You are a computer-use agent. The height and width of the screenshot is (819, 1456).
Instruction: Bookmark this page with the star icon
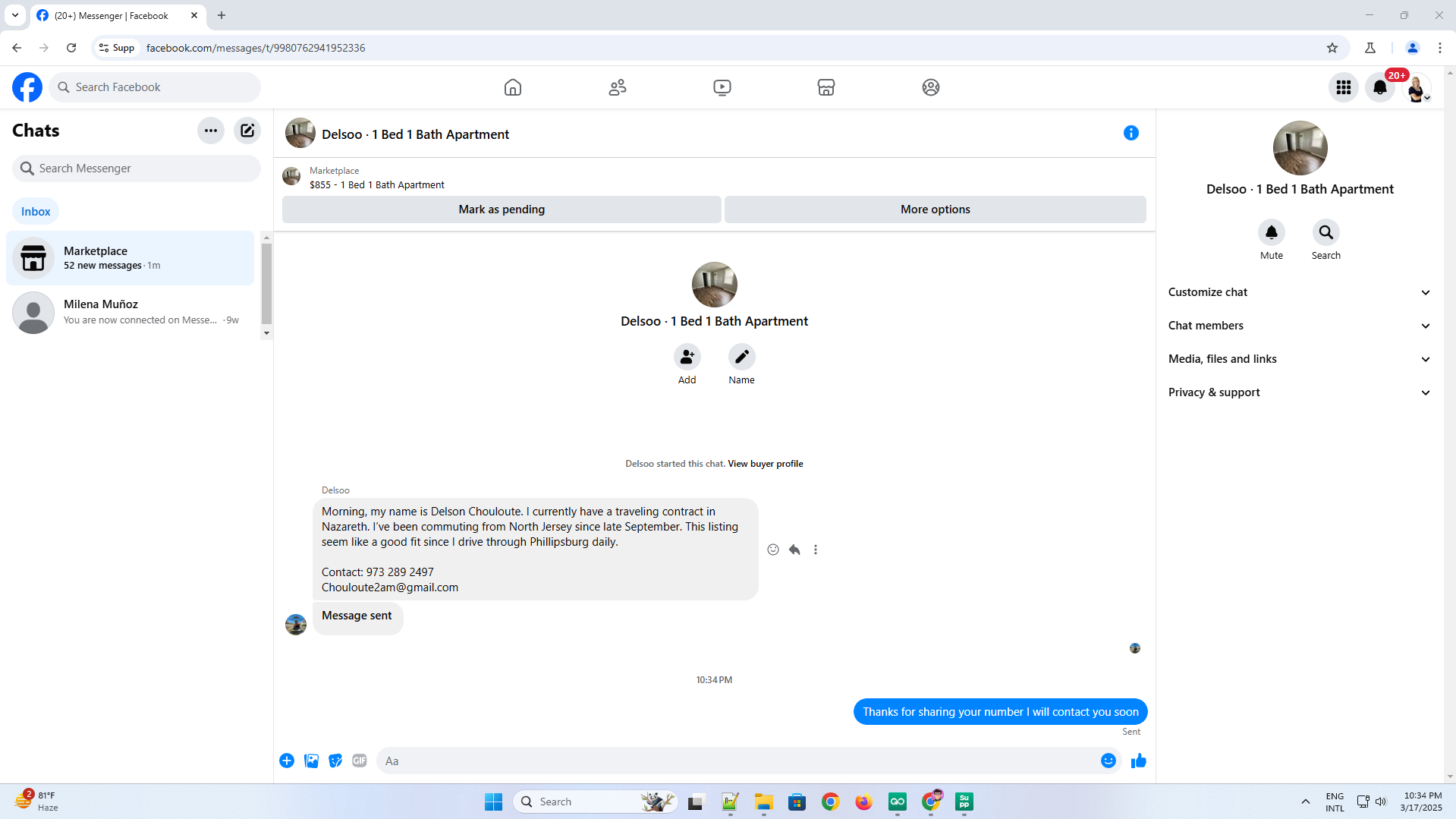(x=1332, y=48)
